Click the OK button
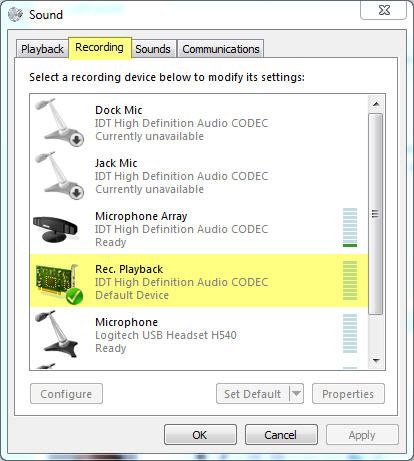The height and width of the screenshot is (461, 414). 200,435
